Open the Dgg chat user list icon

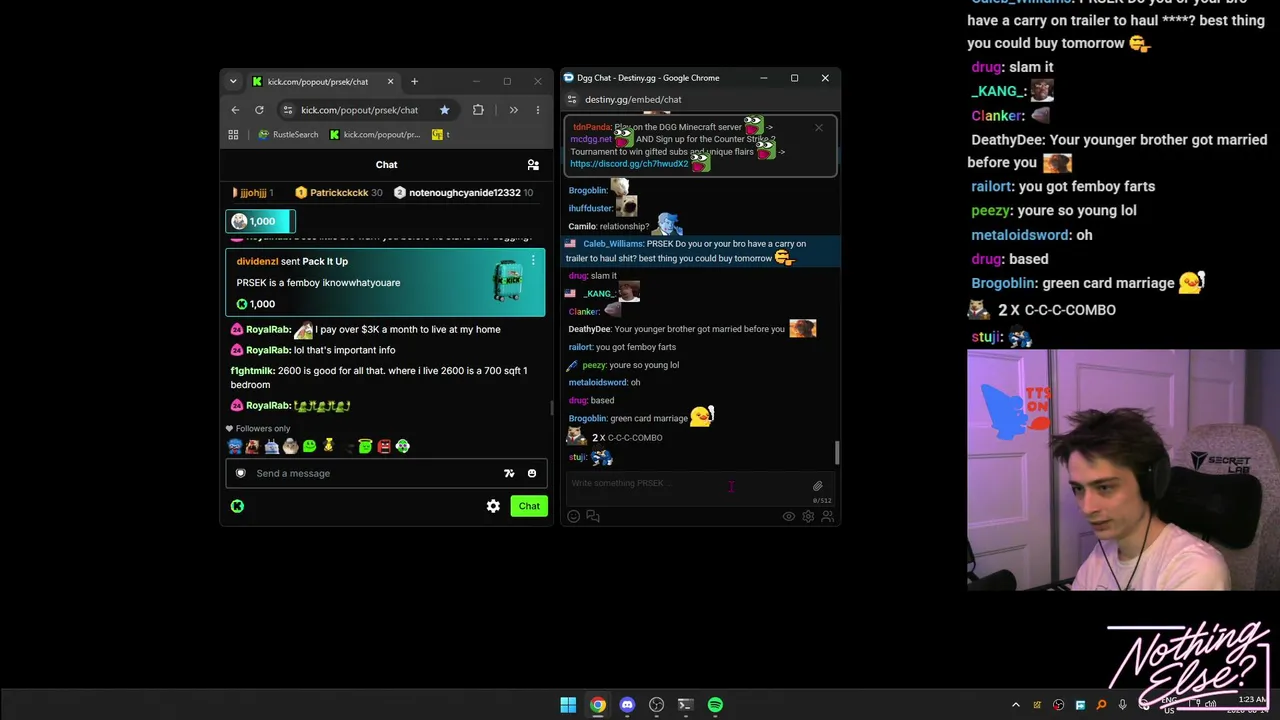point(827,516)
